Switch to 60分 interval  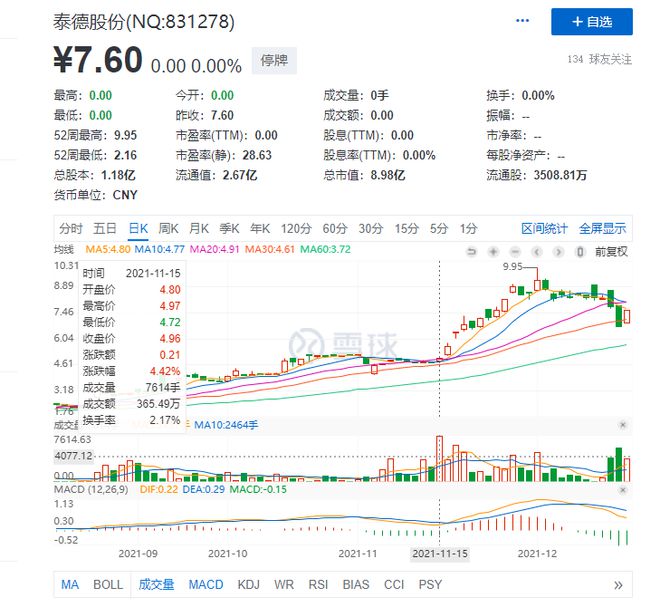click(335, 229)
